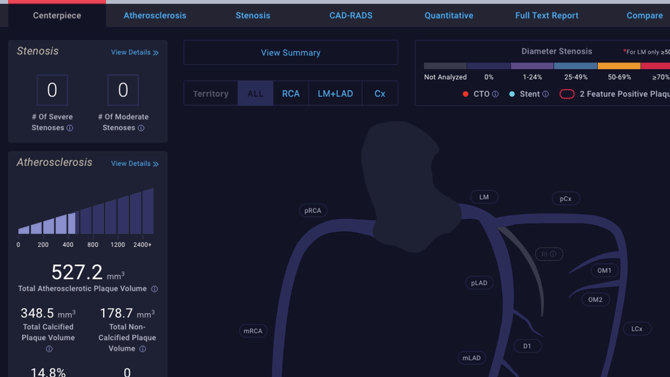
Task: Select the Cx territory filter
Action: point(380,94)
